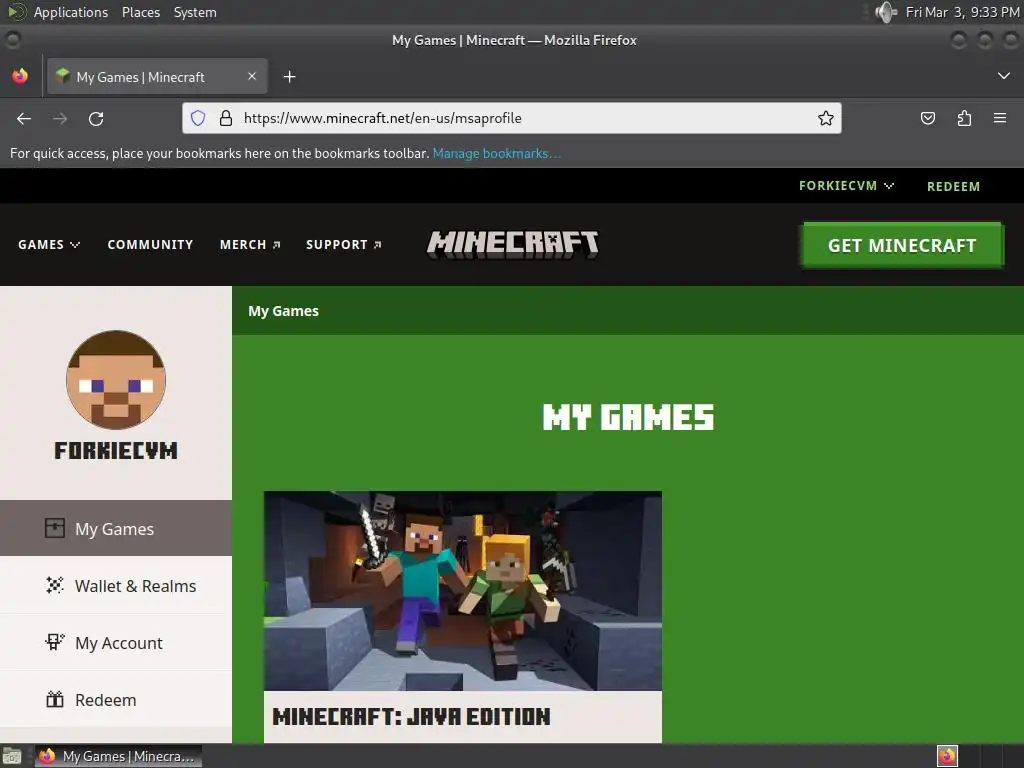Expand the Games navigation dropdown

pos(49,244)
